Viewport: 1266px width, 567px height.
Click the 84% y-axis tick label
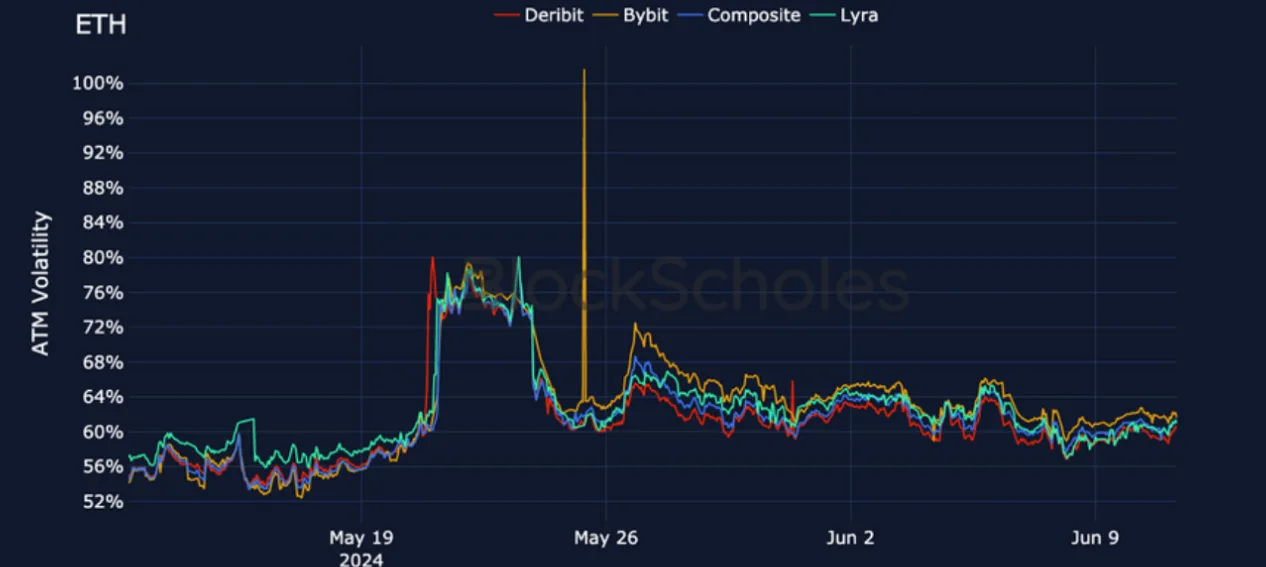(102, 223)
